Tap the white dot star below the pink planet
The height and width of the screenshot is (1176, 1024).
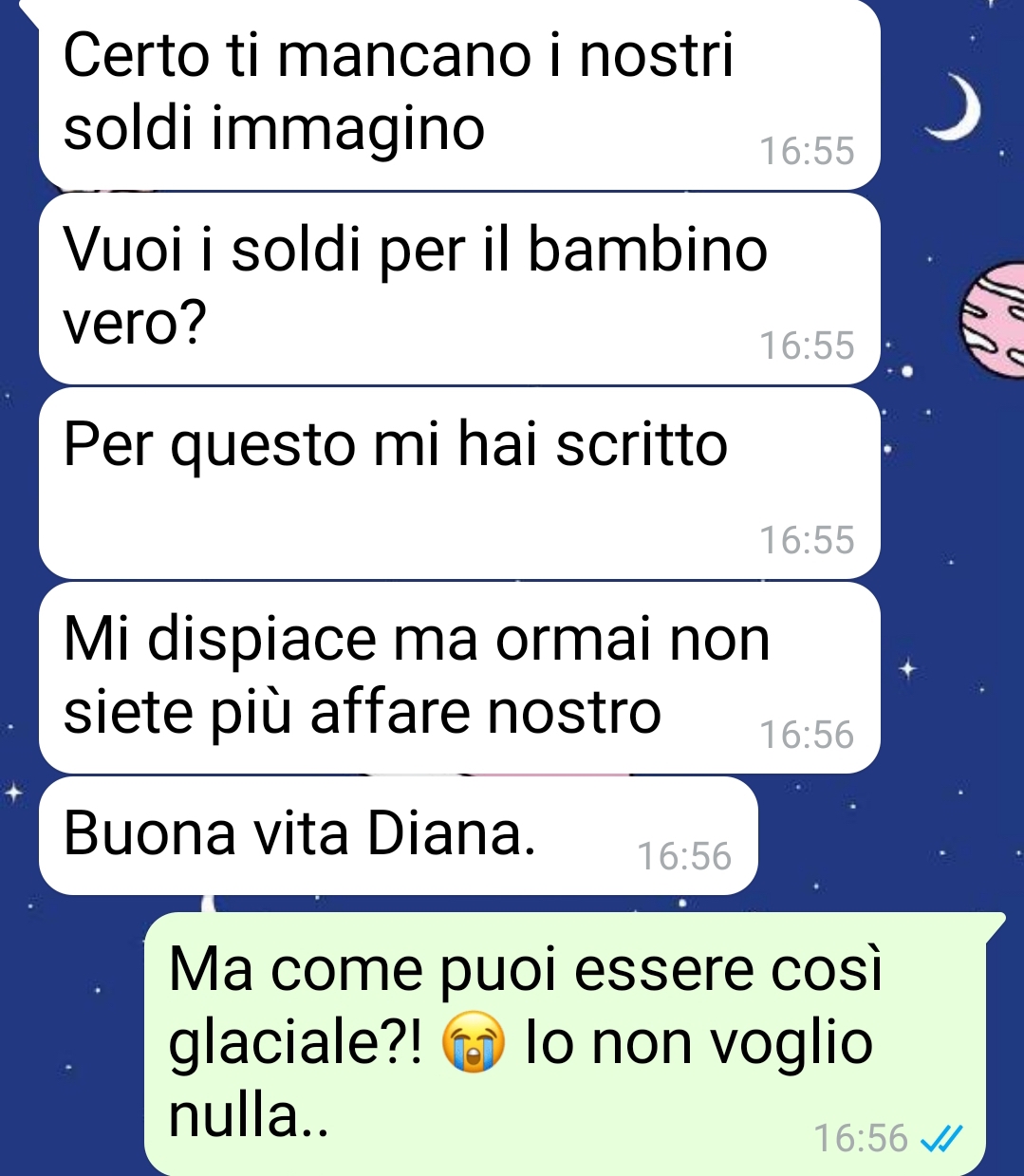[906, 371]
